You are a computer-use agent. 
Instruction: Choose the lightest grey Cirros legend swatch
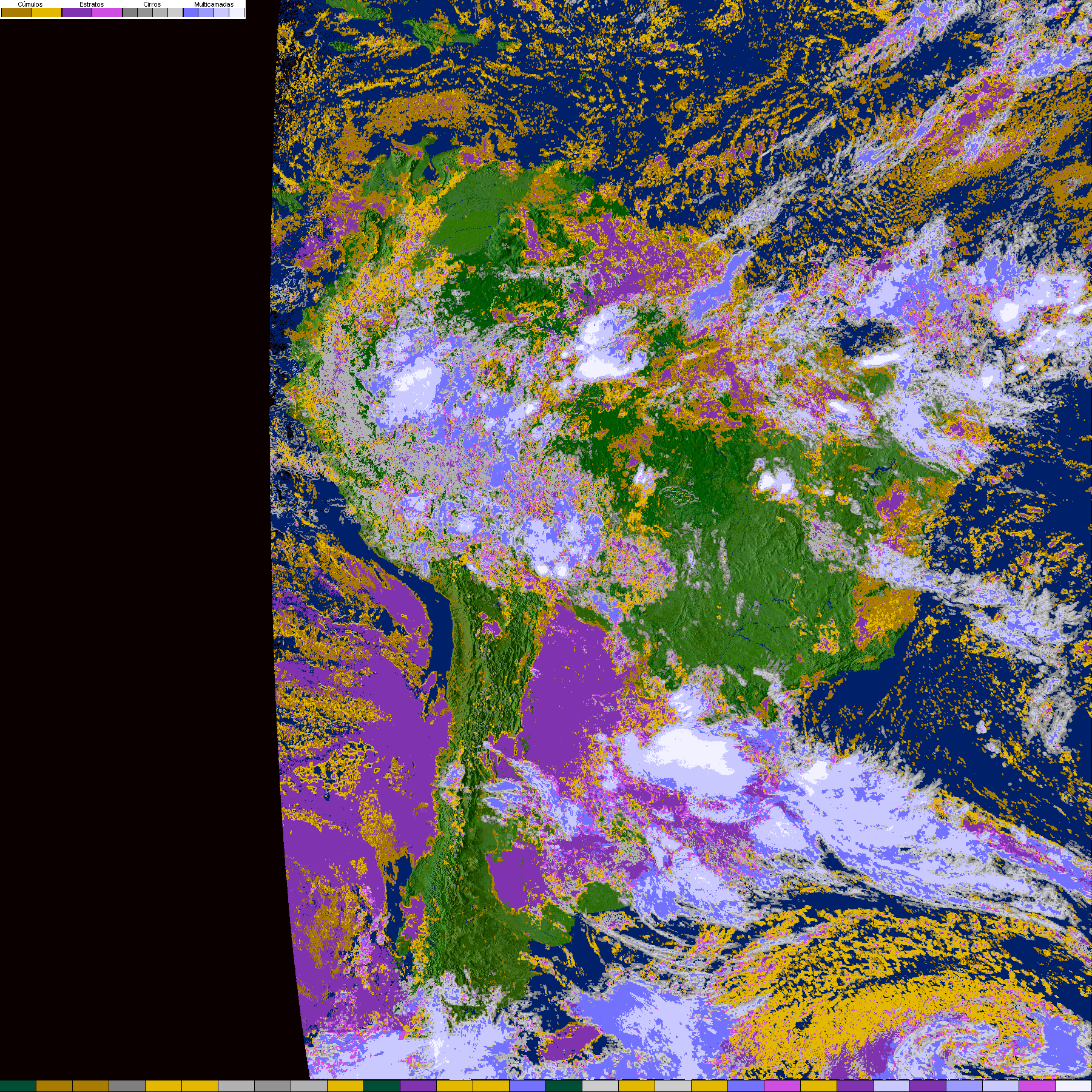175,12
